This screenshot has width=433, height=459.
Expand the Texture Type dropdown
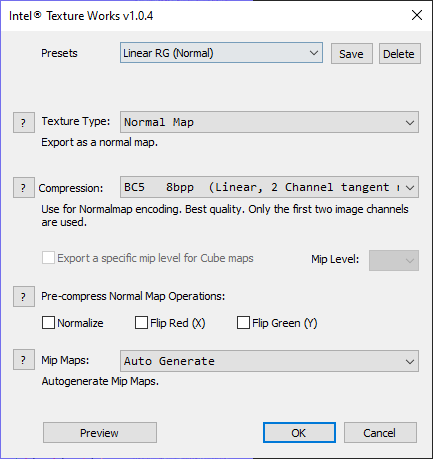[x=269, y=122]
